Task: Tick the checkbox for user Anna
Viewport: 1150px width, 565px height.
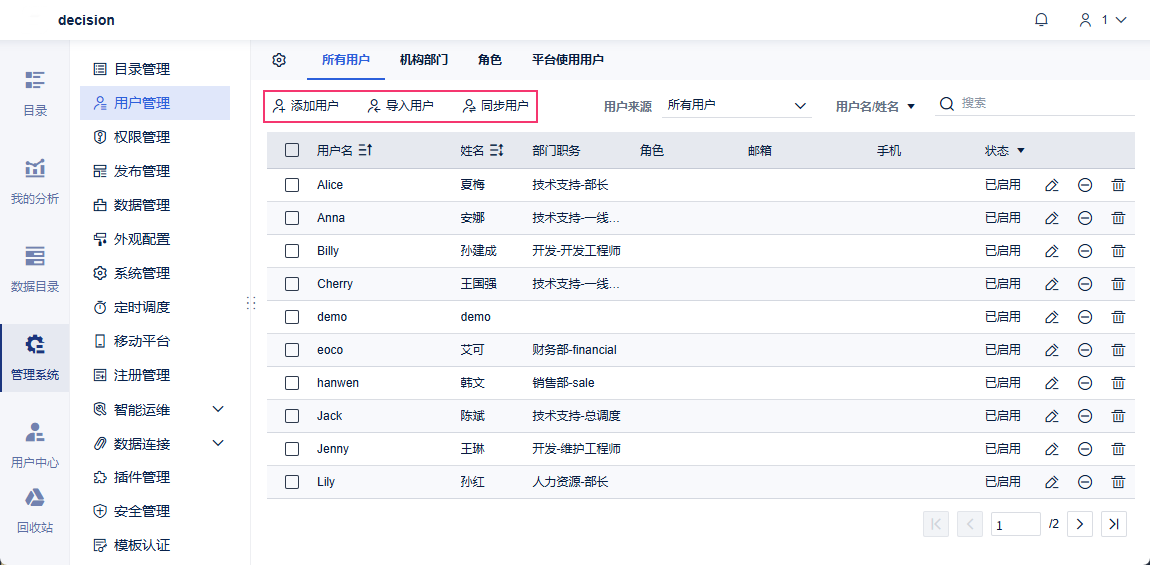Action: click(292, 218)
